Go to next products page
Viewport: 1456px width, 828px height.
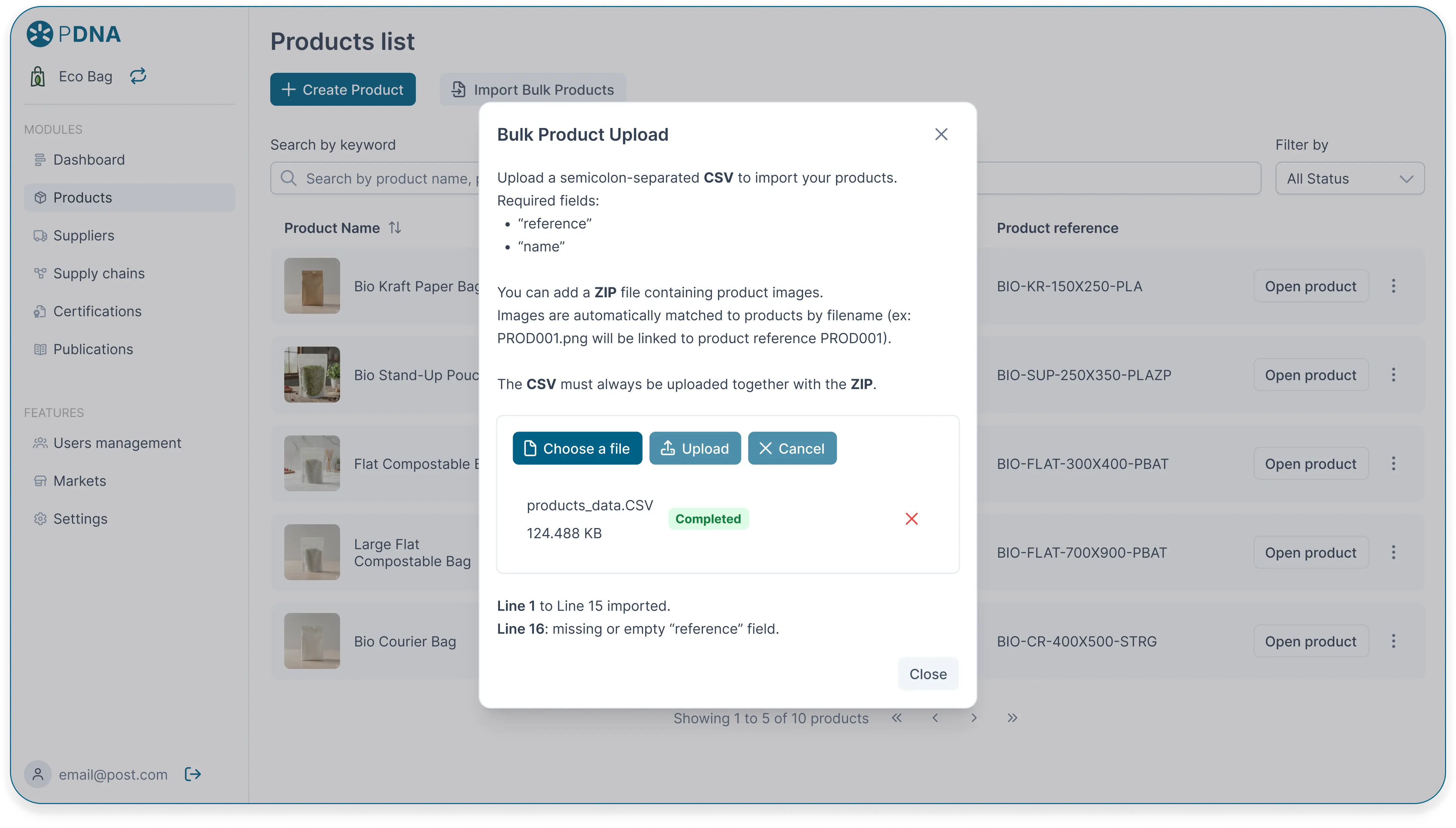click(974, 718)
